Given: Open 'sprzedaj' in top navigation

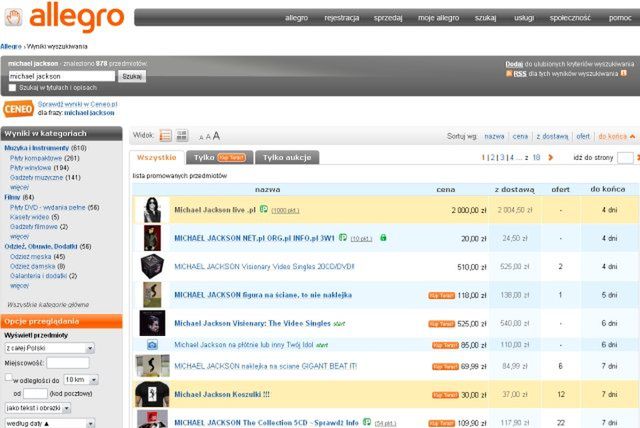Looking at the screenshot, I should pyautogui.click(x=388, y=18).
